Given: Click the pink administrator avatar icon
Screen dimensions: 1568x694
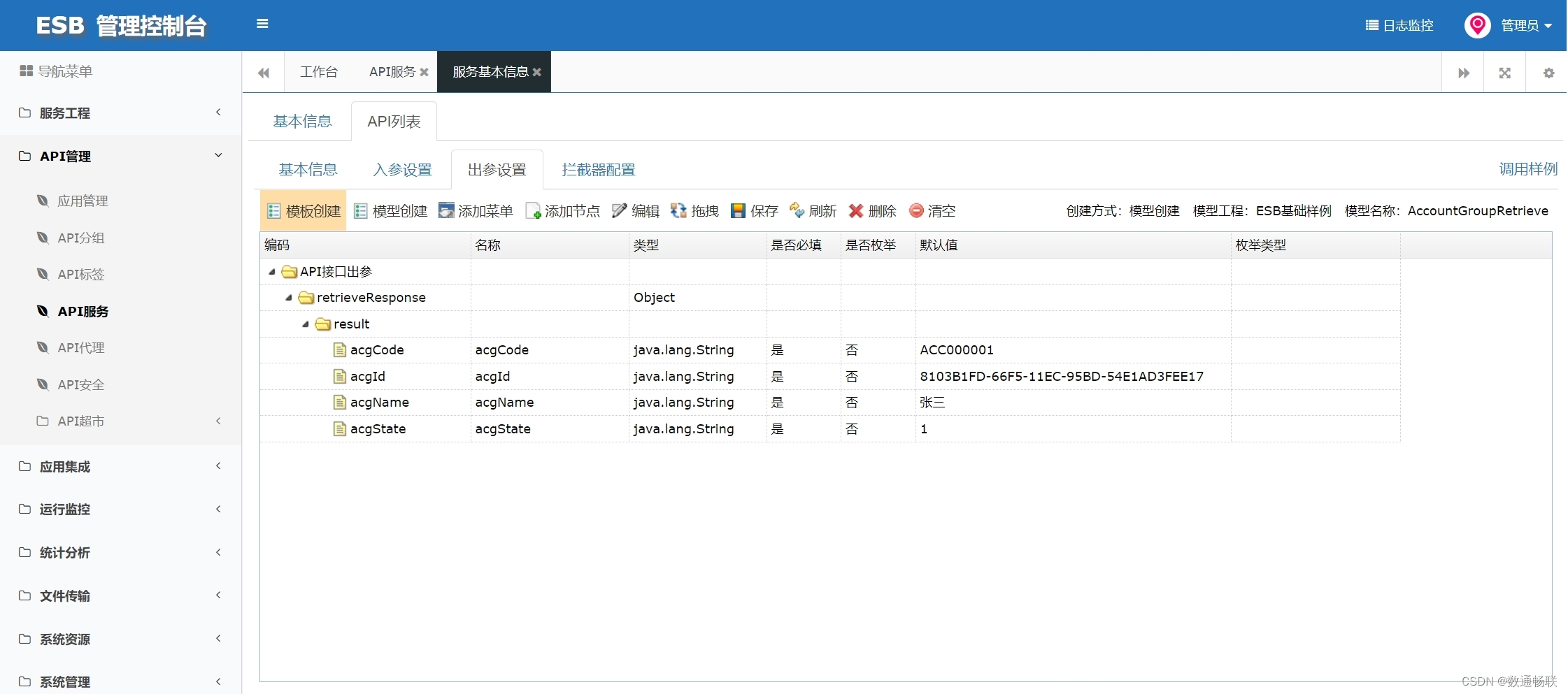Looking at the screenshot, I should (1477, 25).
